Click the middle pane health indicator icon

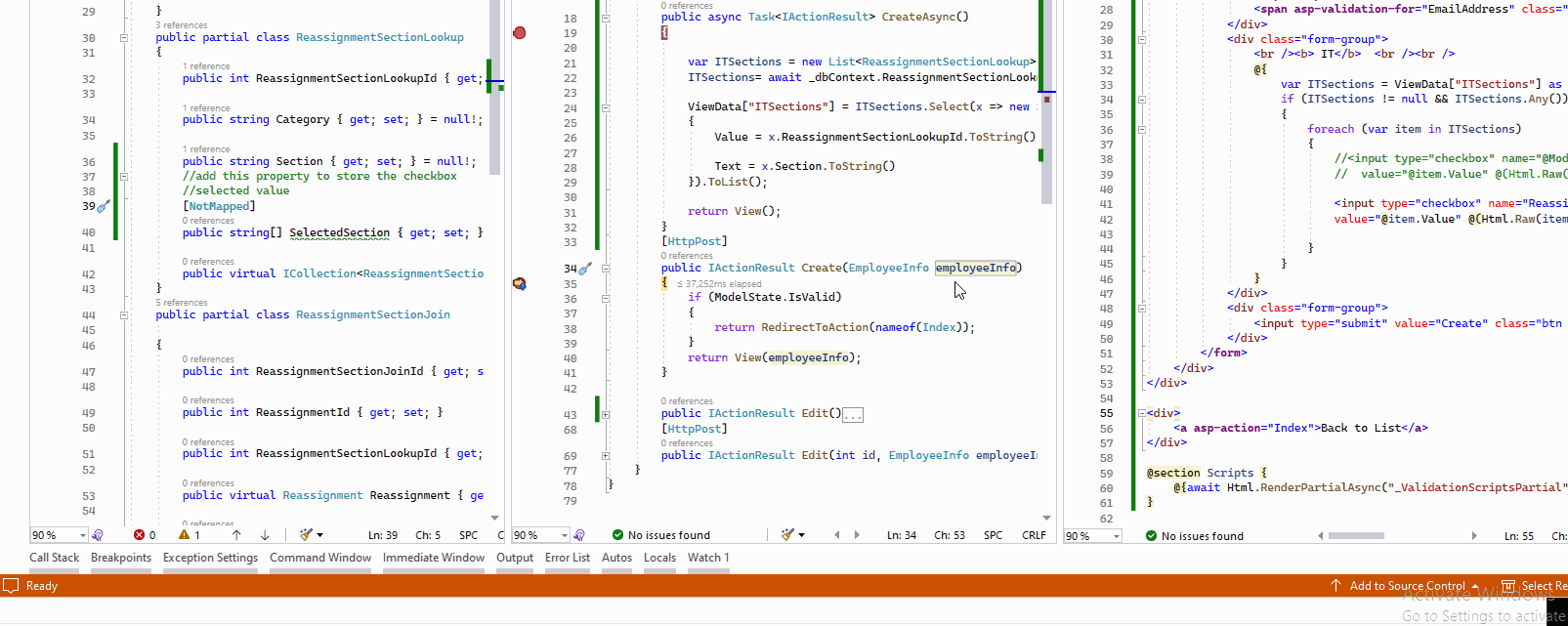click(x=579, y=535)
